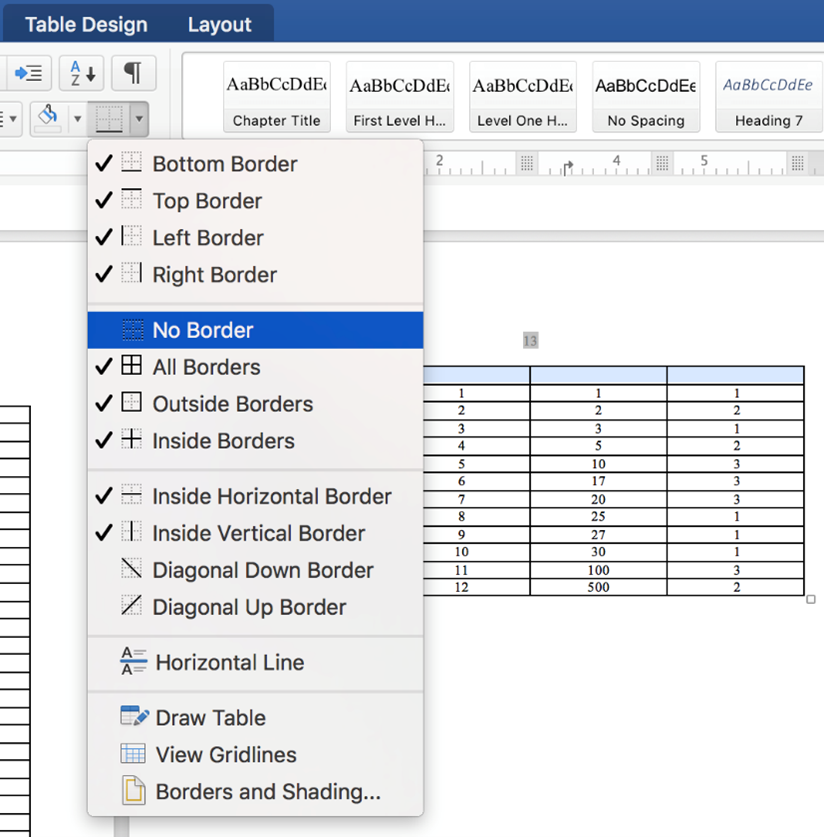Viewport: 824px width, 837px height.
Task: Click column marker after ruler mark 2
Action: tap(527, 163)
